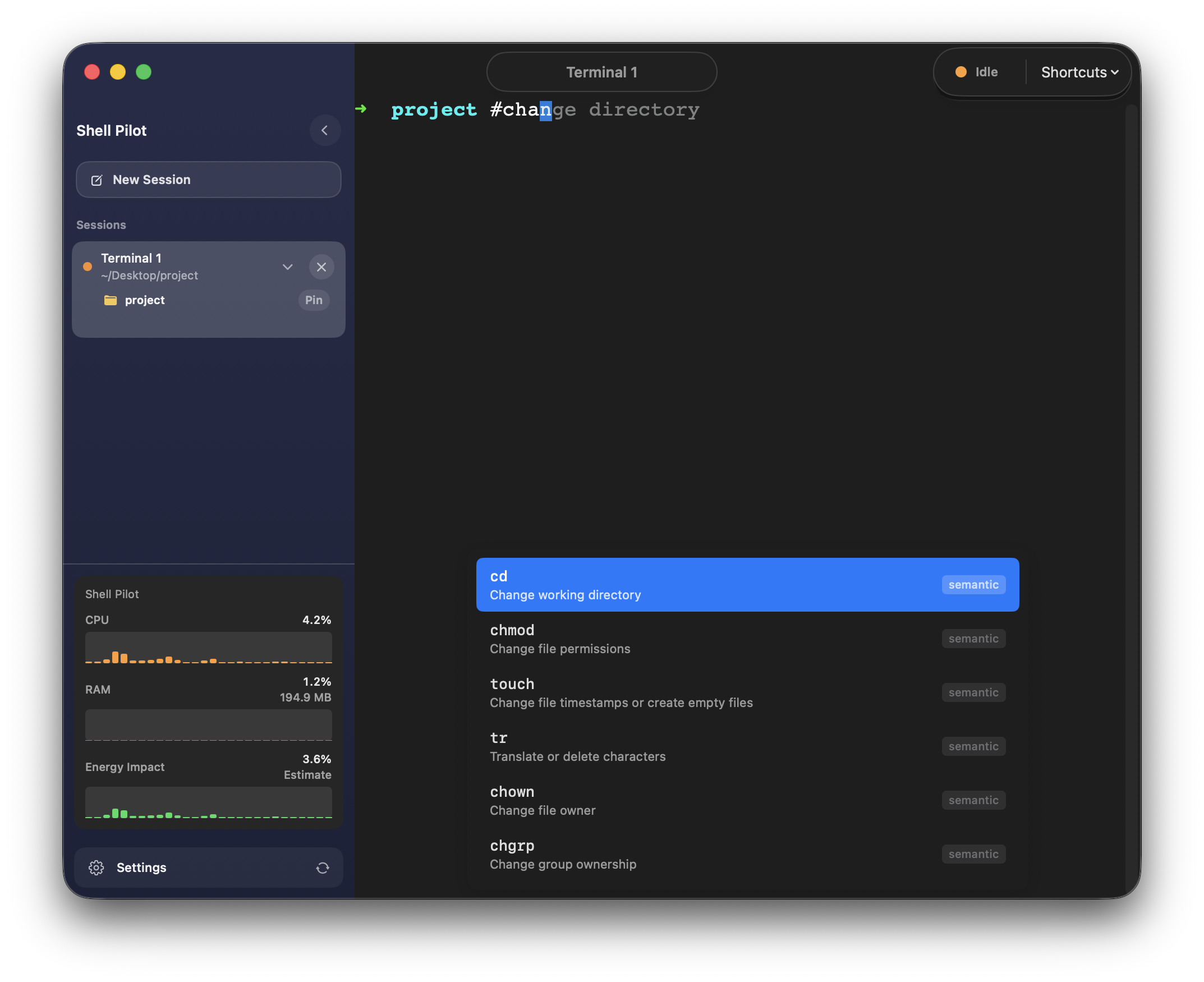The width and height of the screenshot is (1204, 982).
Task: Click the semantic tag on cd row
Action: pos(973,585)
